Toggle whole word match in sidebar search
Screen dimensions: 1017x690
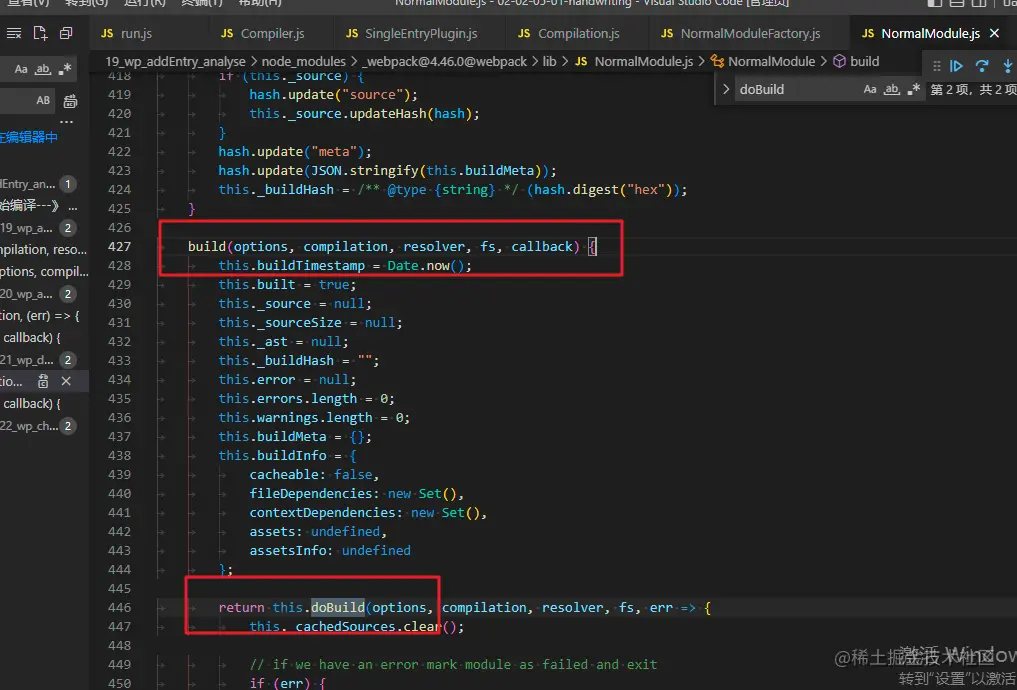43,69
